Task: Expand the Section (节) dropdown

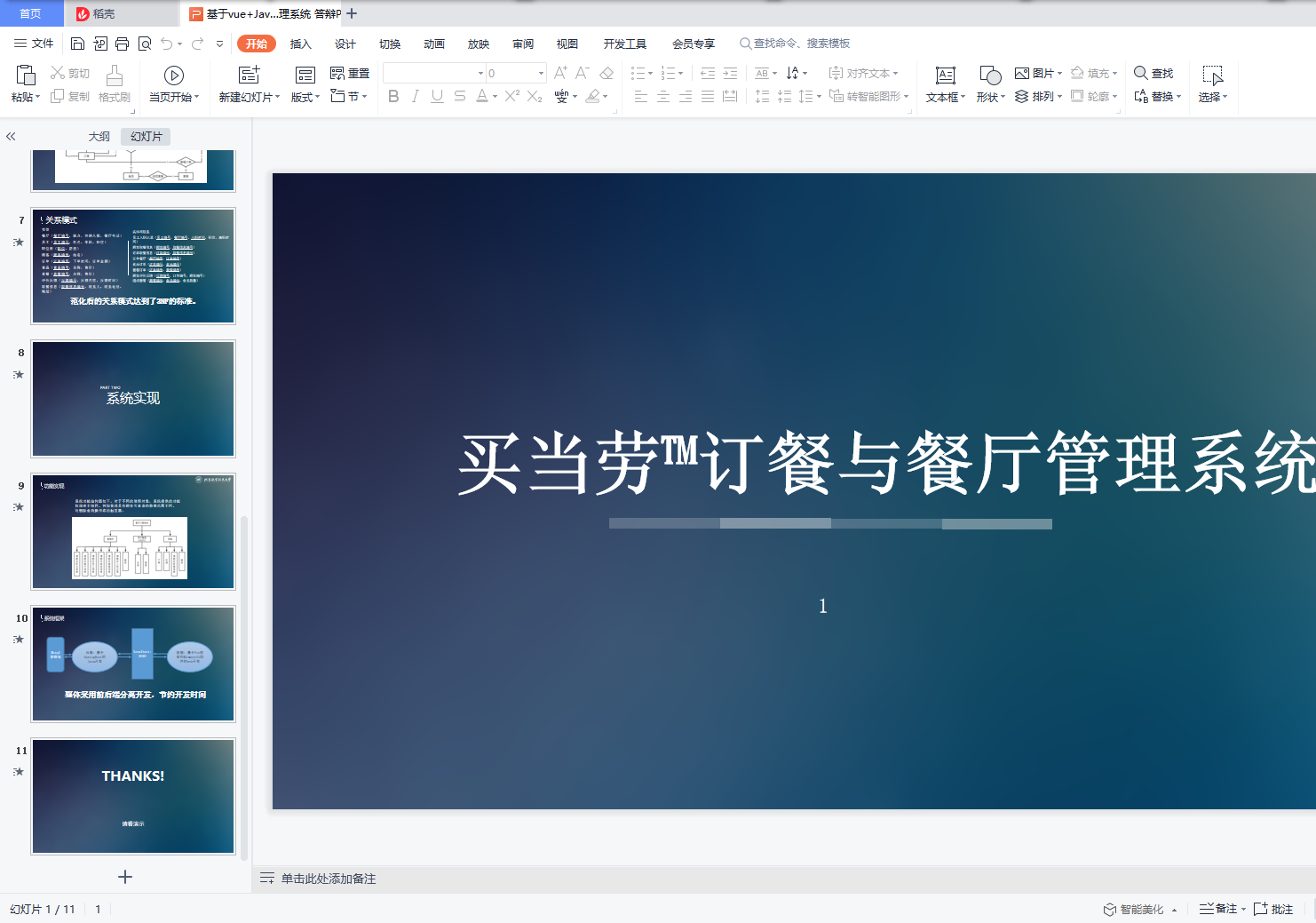Action: [365, 96]
